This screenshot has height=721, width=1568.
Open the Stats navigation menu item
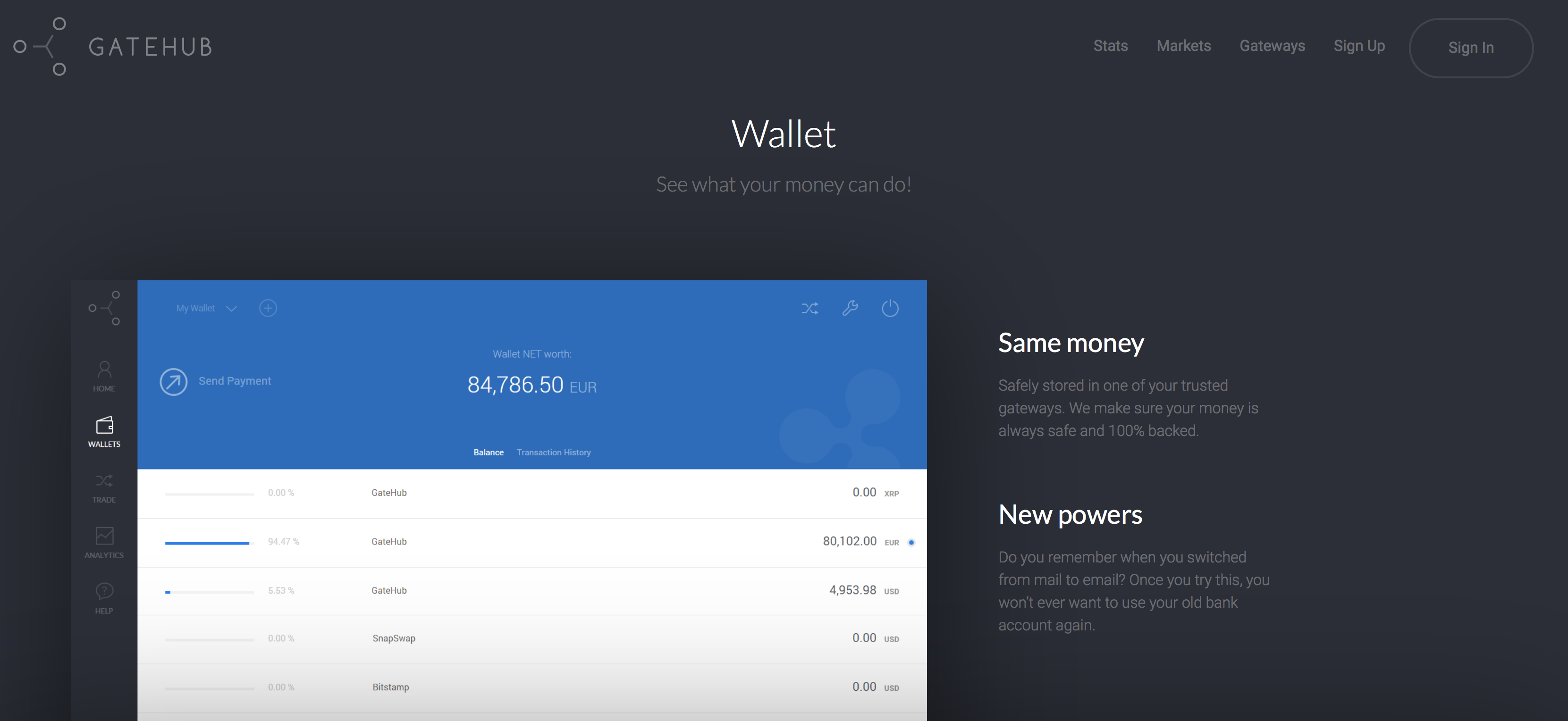click(x=1113, y=45)
